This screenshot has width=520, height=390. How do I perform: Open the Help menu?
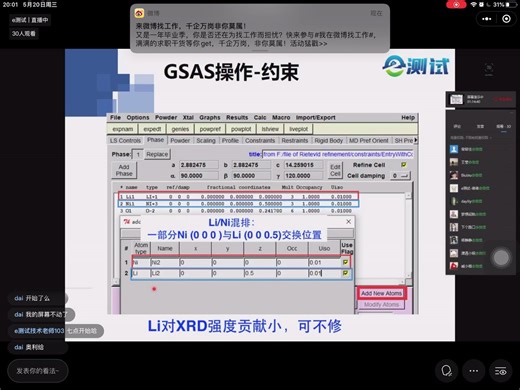click(x=408, y=117)
